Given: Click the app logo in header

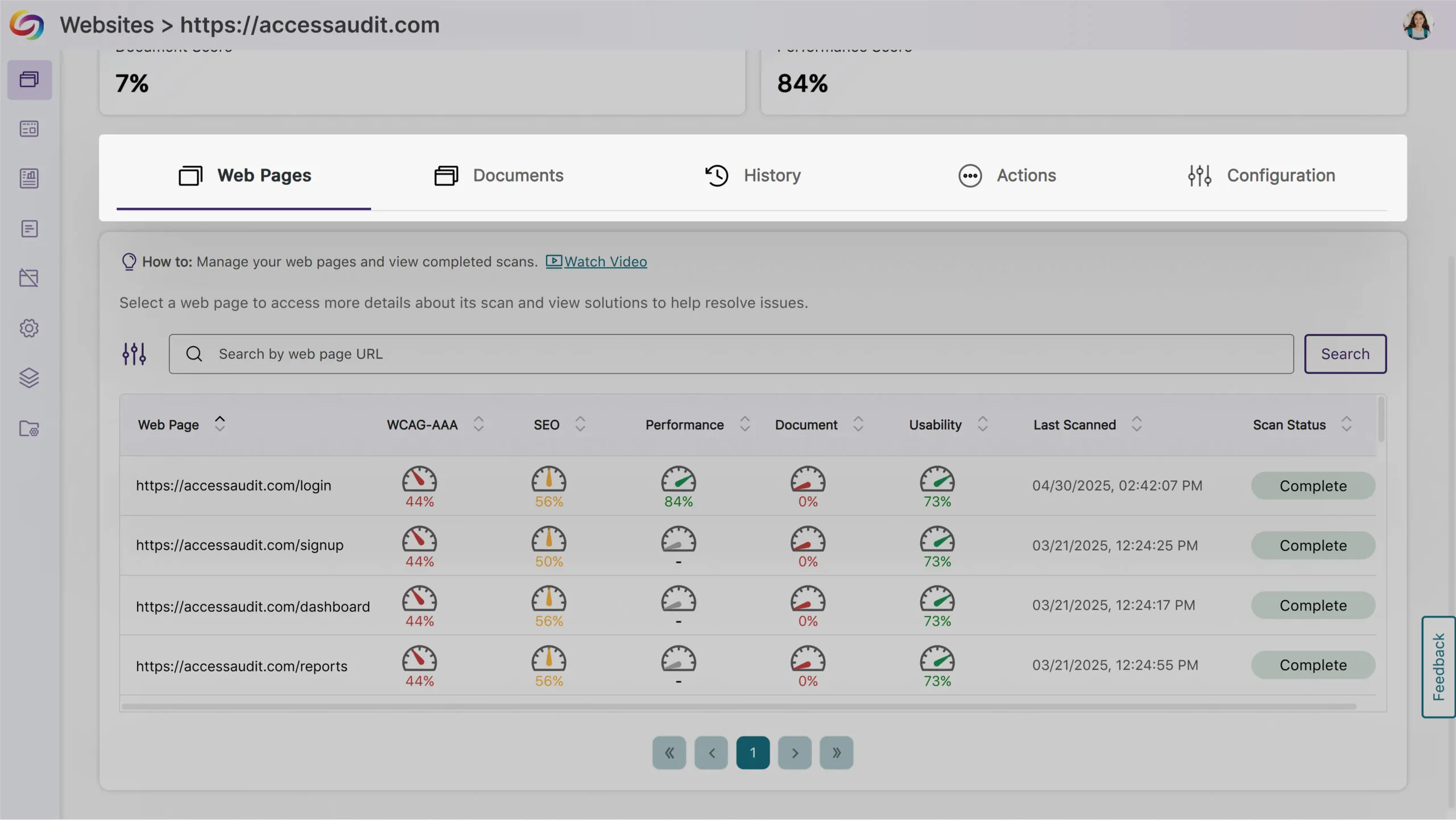Looking at the screenshot, I should pyautogui.click(x=26, y=25).
